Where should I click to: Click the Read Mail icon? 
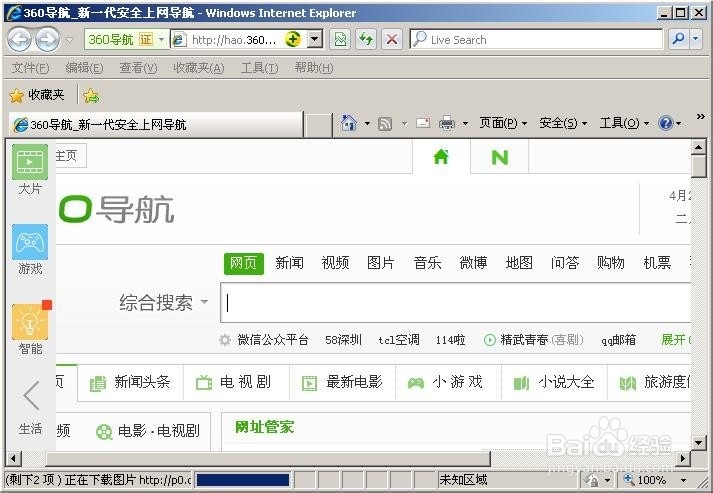tap(423, 123)
